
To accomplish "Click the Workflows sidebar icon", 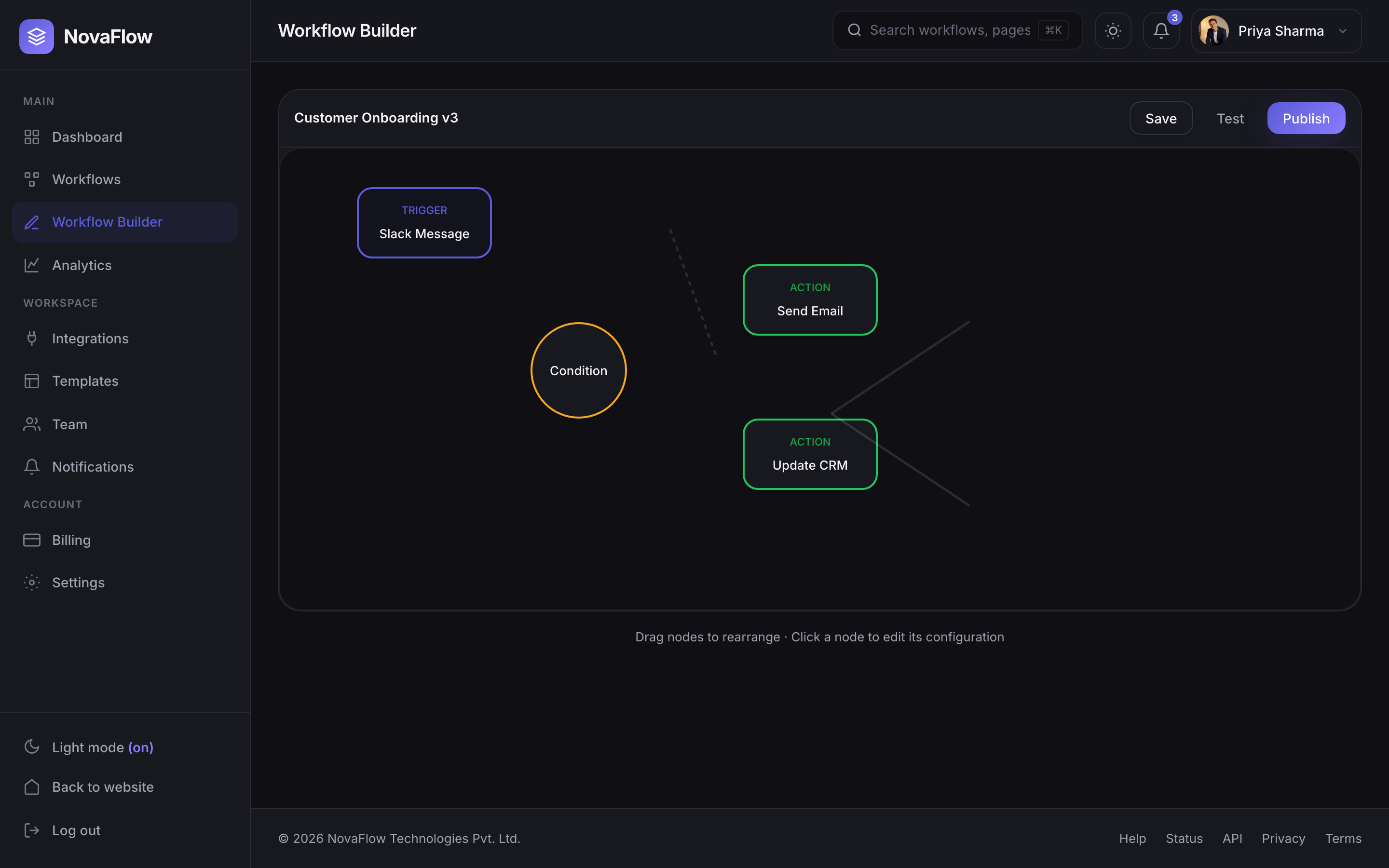I will [x=31, y=179].
